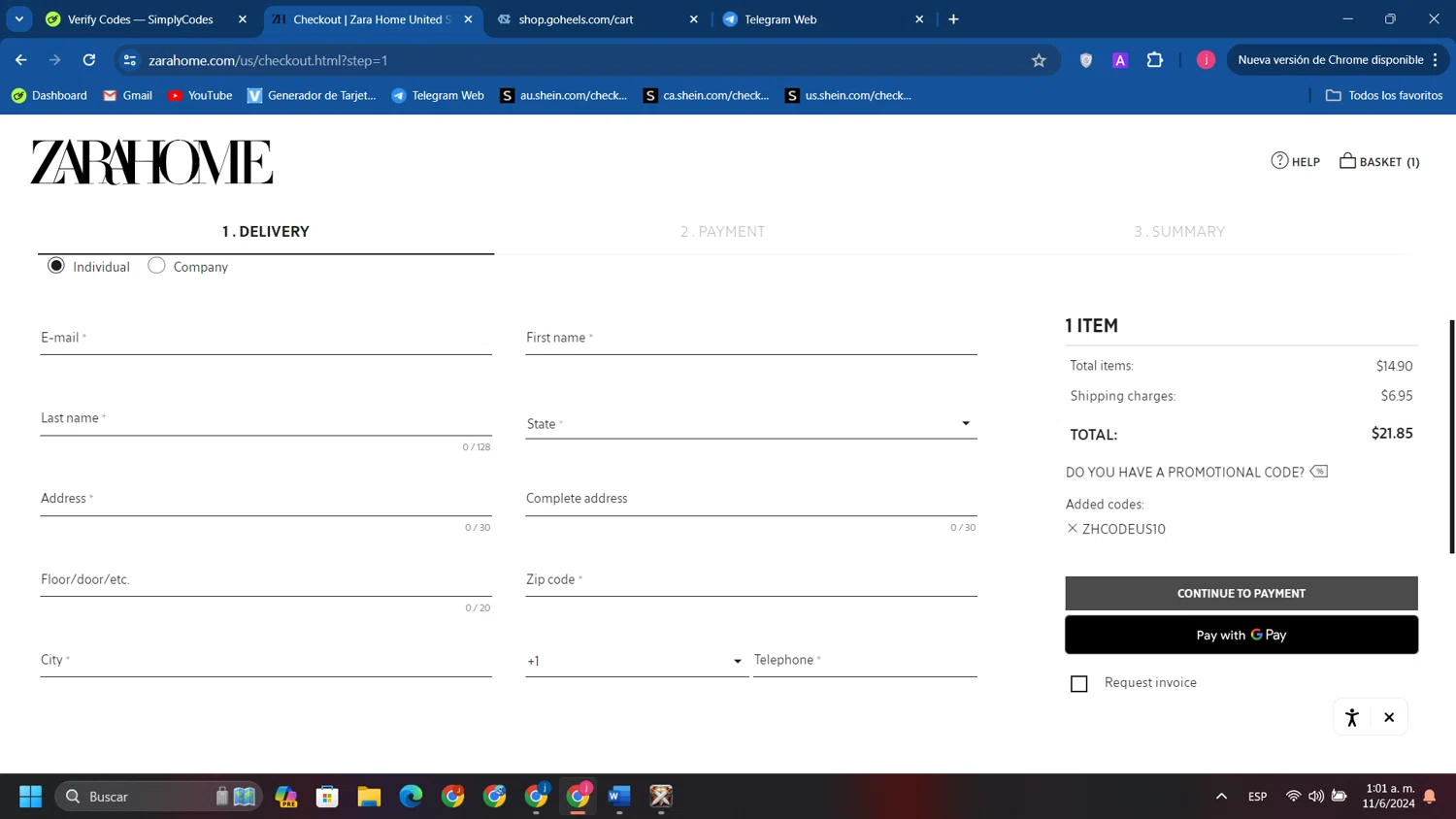The image size is (1456, 819).
Task: Expand the State dropdown
Action: click(x=751, y=424)
